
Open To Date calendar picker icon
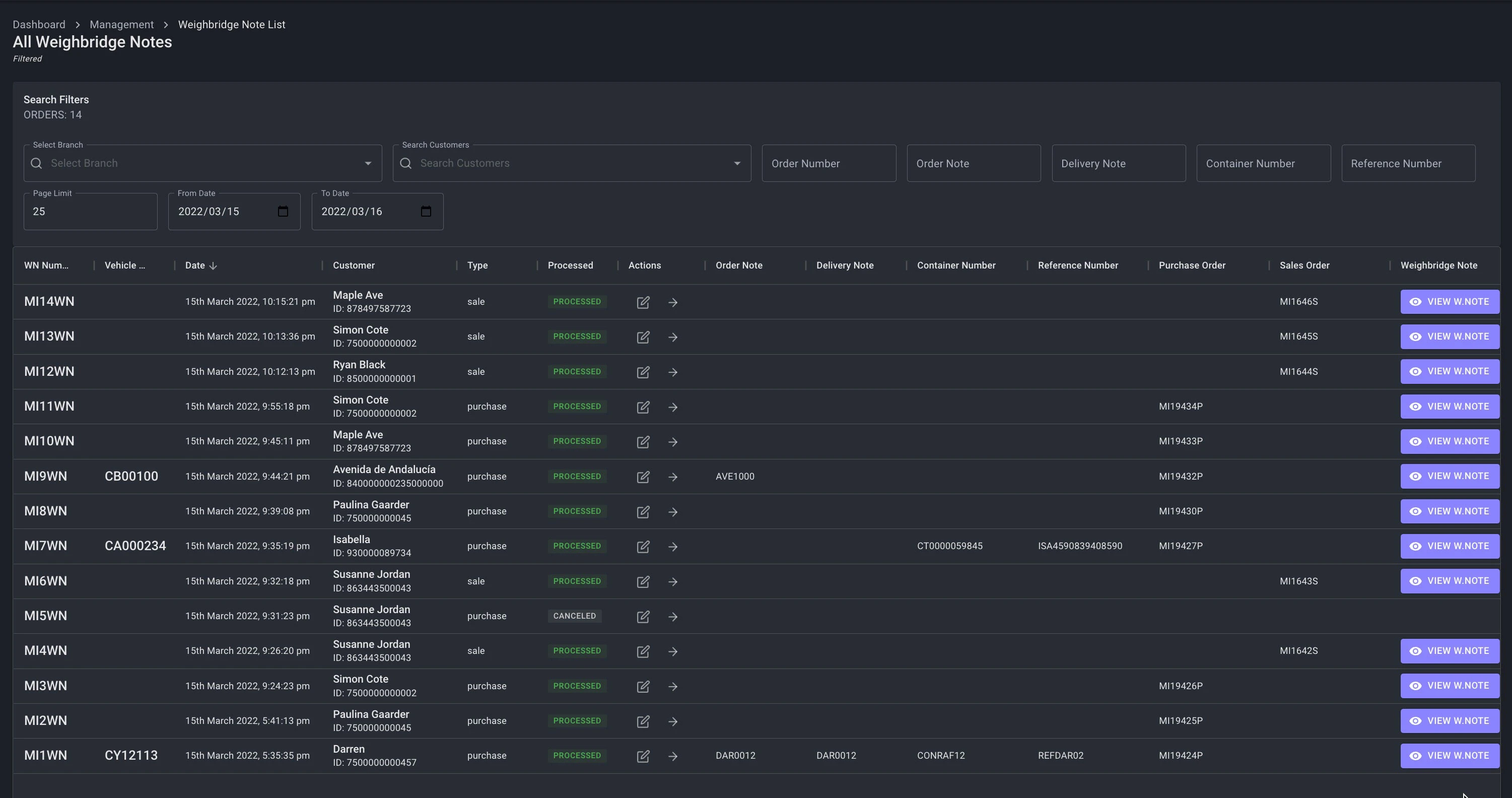426,212
